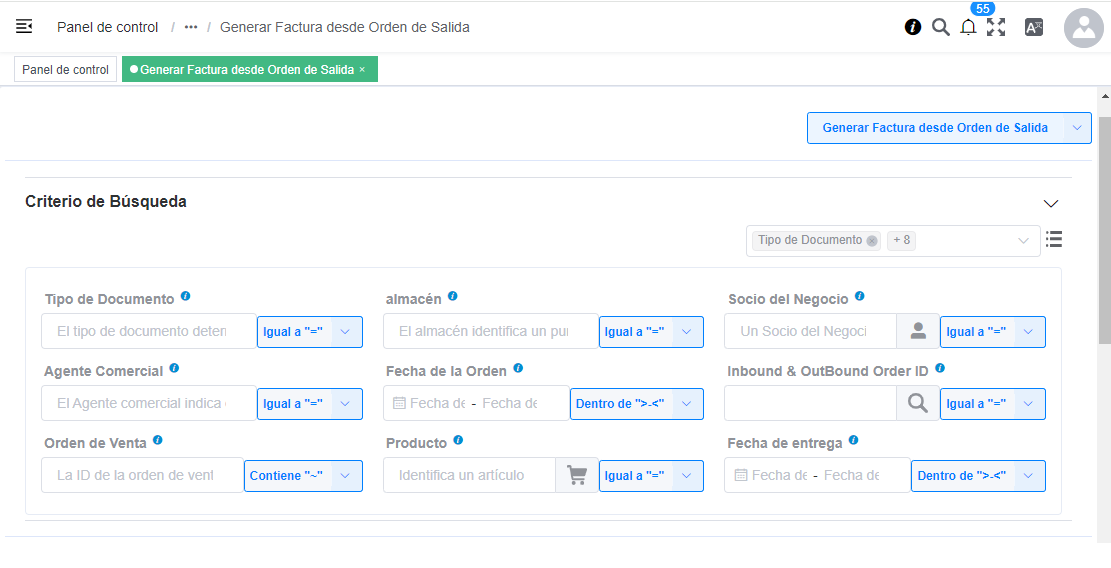The image size is (1111, 568).
Task: Expand the Generar Factura button dropdown arrow
Action: point(1077,128)
